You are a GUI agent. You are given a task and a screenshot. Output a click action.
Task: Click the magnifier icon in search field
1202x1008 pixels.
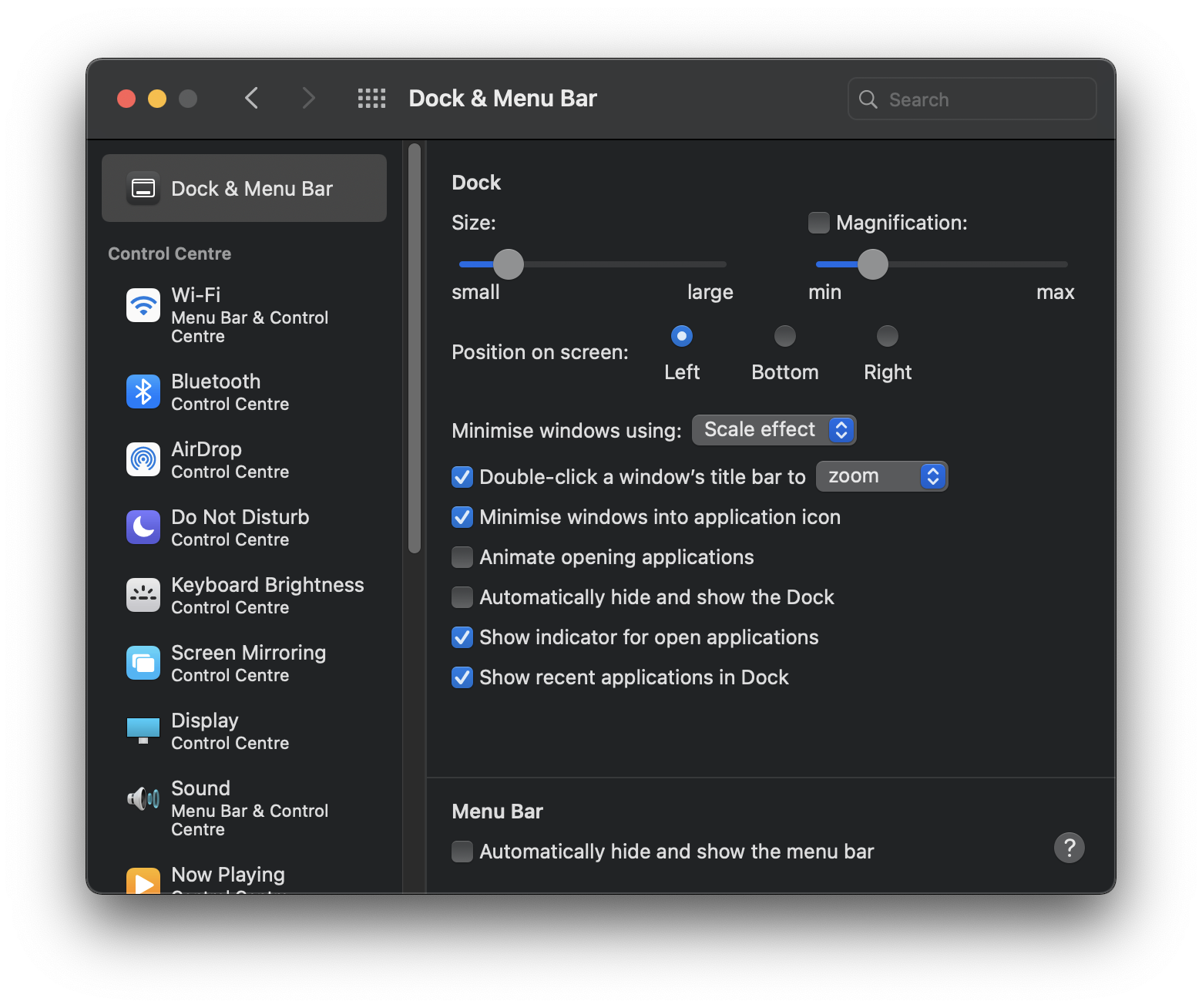pyautogui.click(x=868, y=99)
